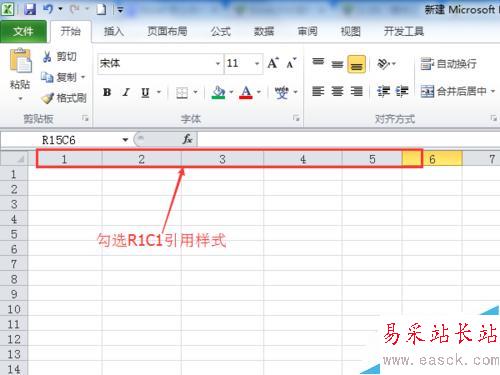Click the 粘贴 (Paste) clipboard icon
This screenshot has width=500, height=375.
click(20, 61)
